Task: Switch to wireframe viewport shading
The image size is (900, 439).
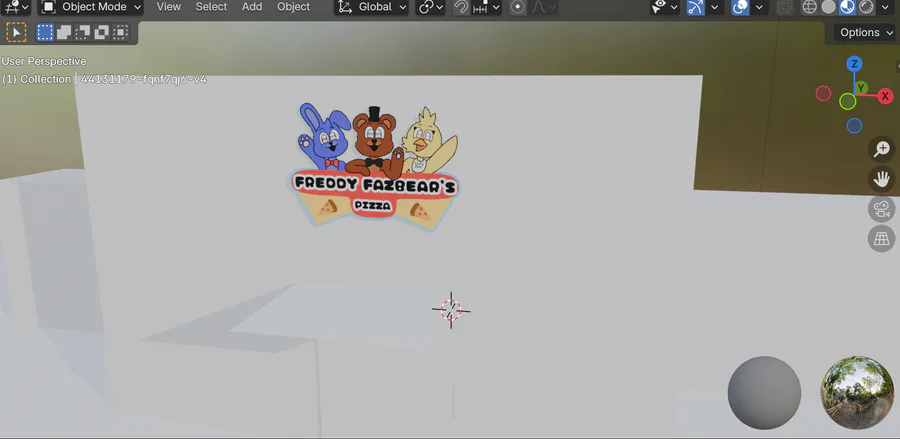Action: pyautogui.click(x=809, y=7)
